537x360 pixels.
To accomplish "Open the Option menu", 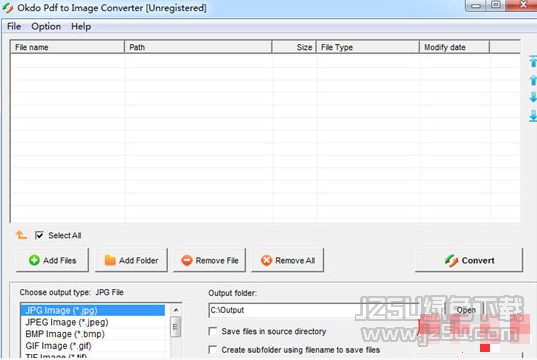I will 46,26.
